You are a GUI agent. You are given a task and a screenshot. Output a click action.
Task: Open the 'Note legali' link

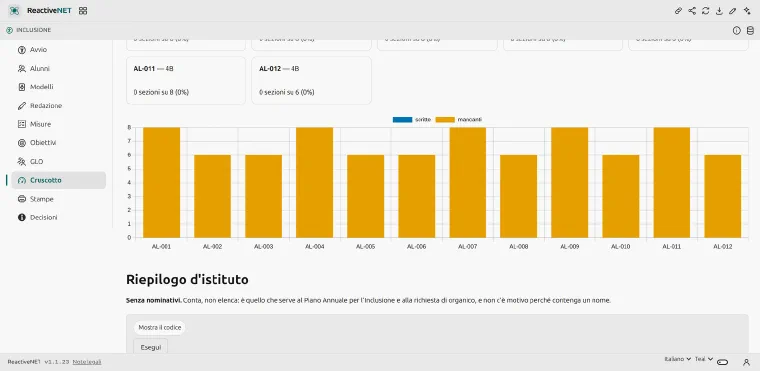coord(87,362)
